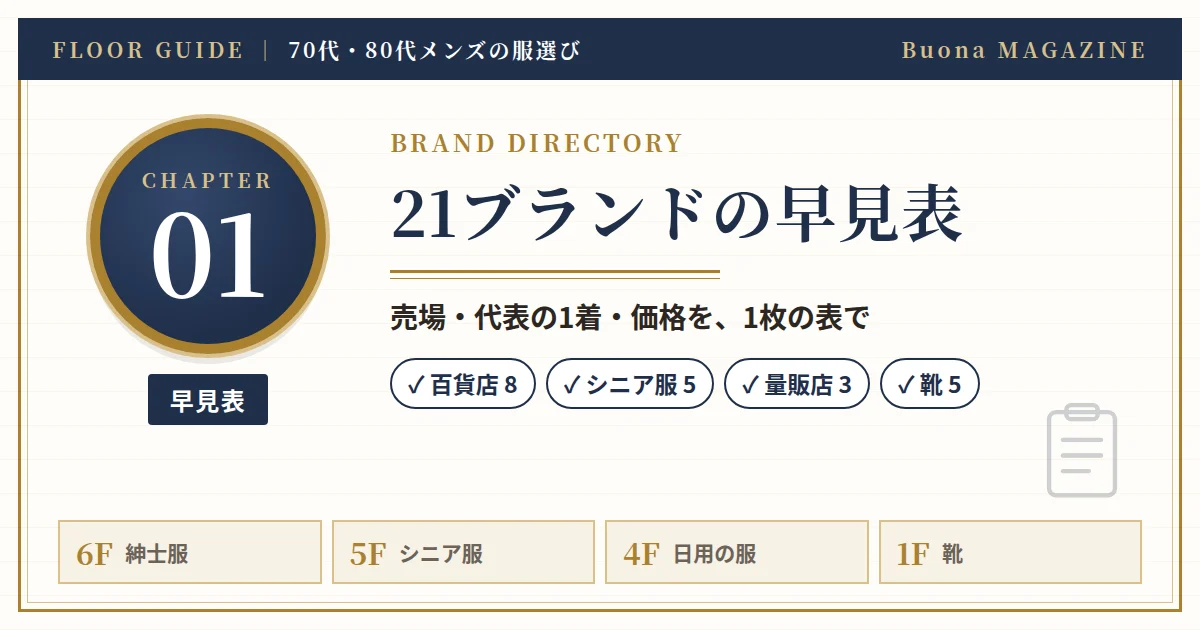Click the large 01 chapter number
Screen dimensions: 1200x630
208,256
